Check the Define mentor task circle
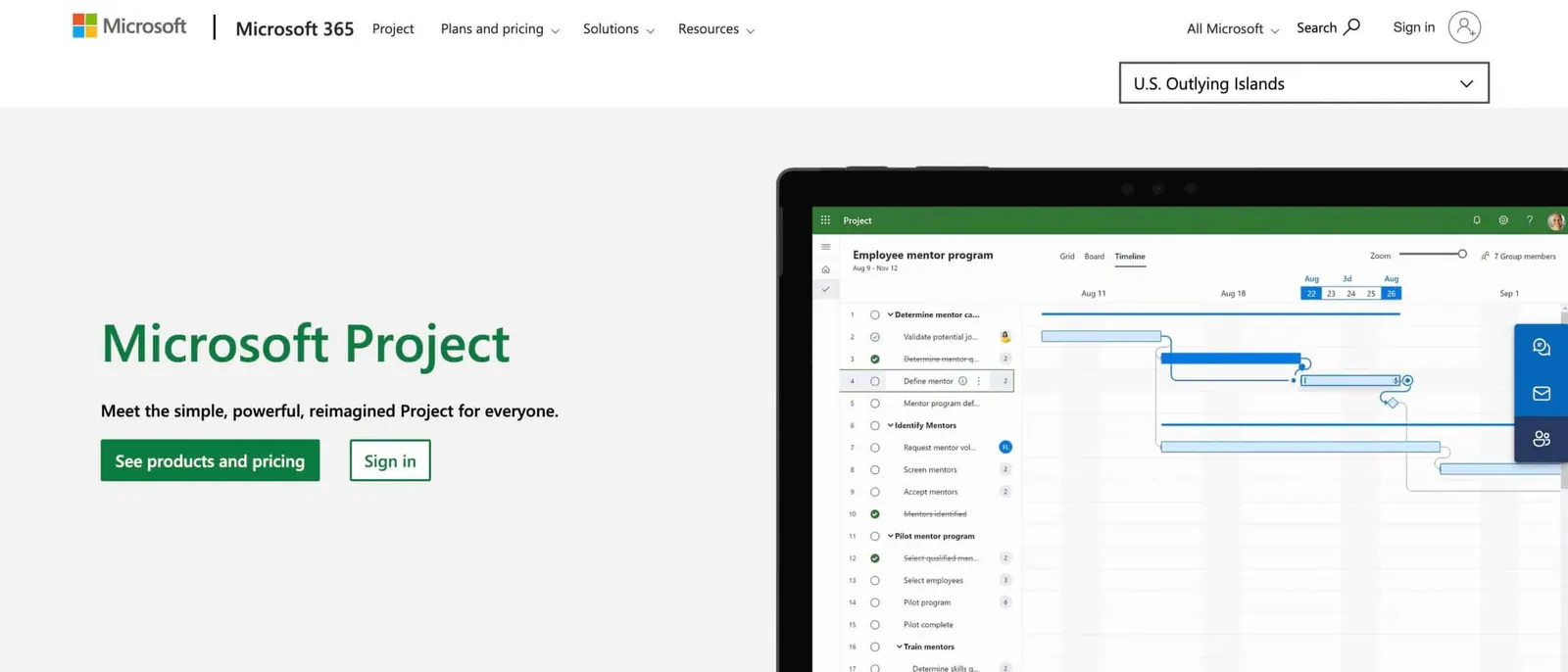The width and height of the screenshot is (1568, 672). (x=875, y=381)
